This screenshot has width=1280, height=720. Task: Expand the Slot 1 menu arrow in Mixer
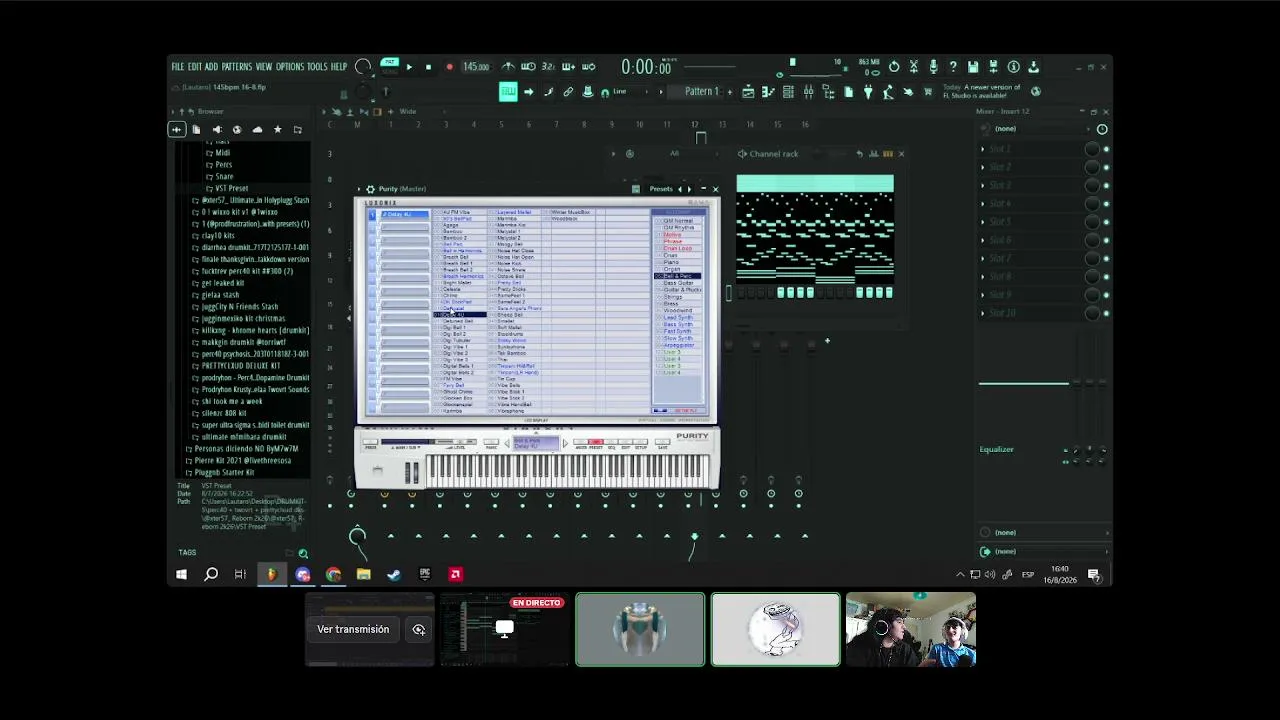tap(983, 149)
